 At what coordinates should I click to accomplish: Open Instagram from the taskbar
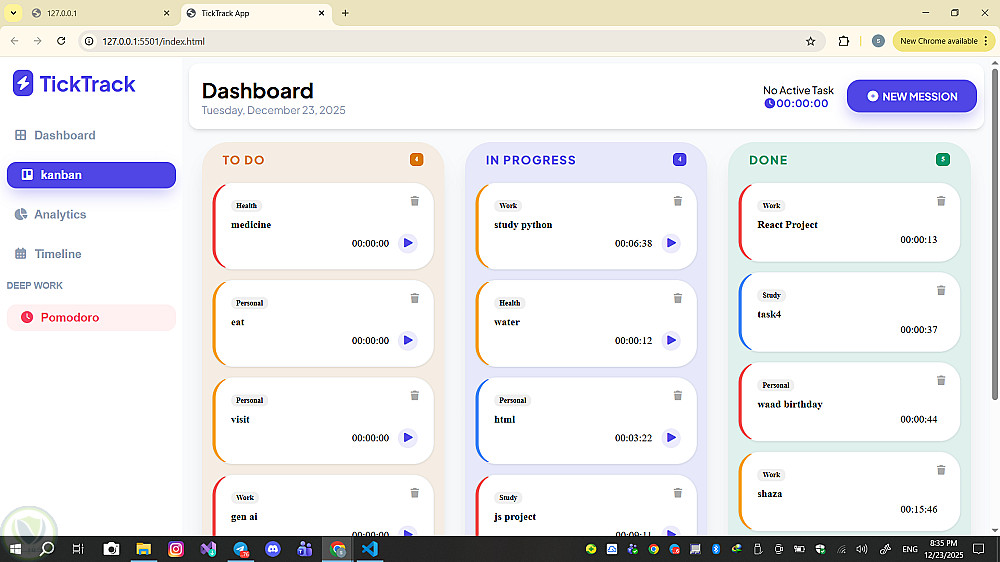coord(176,549)
